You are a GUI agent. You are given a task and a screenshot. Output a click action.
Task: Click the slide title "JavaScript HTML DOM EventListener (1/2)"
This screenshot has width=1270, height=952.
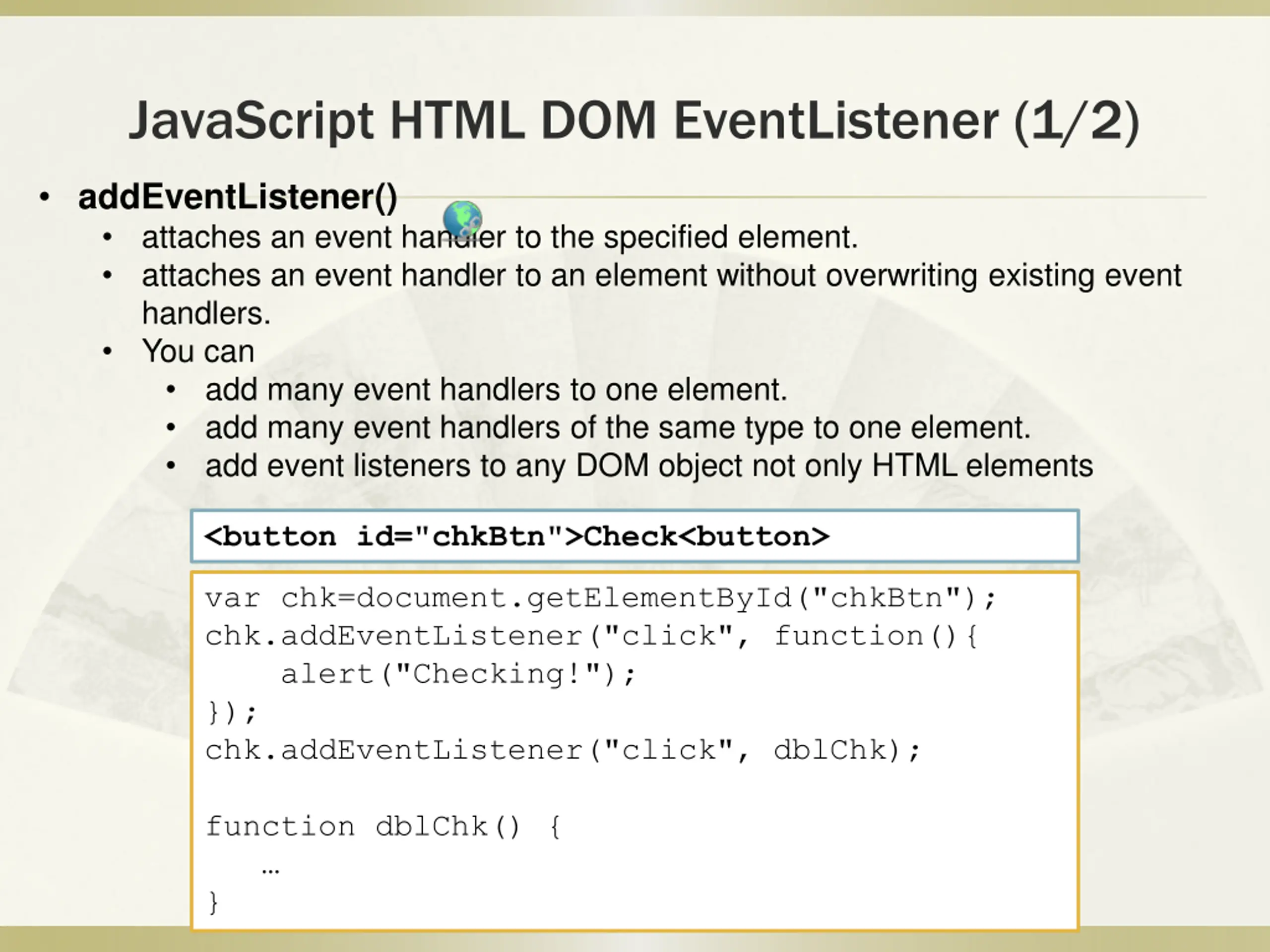point(634,121)
